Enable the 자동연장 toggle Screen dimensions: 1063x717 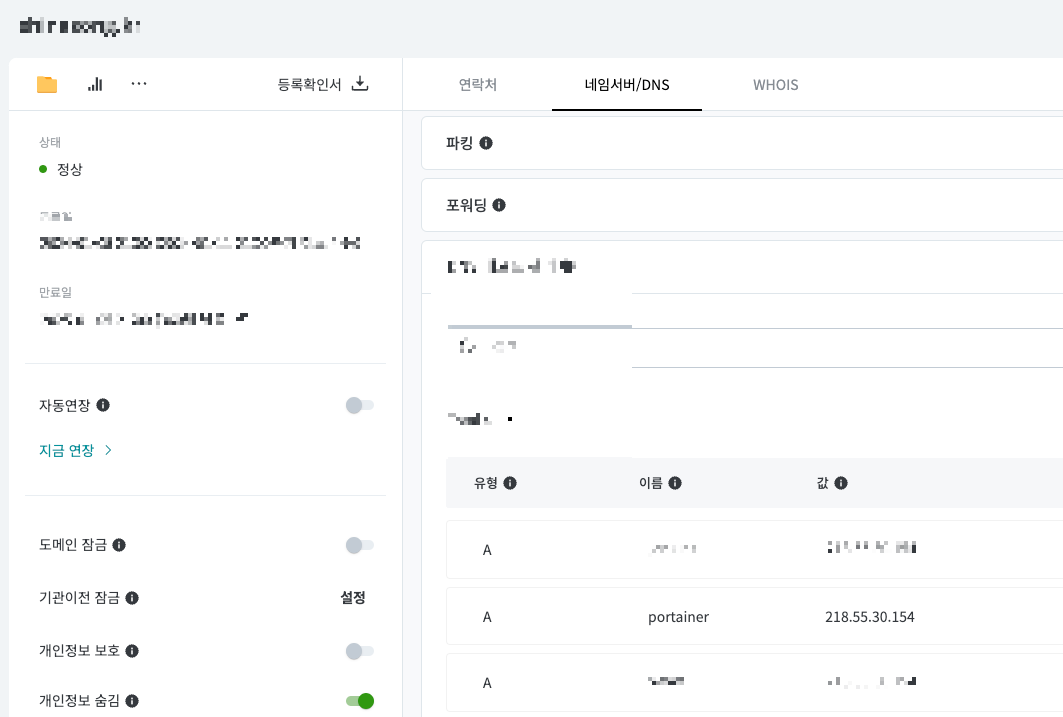click(360, 406)
